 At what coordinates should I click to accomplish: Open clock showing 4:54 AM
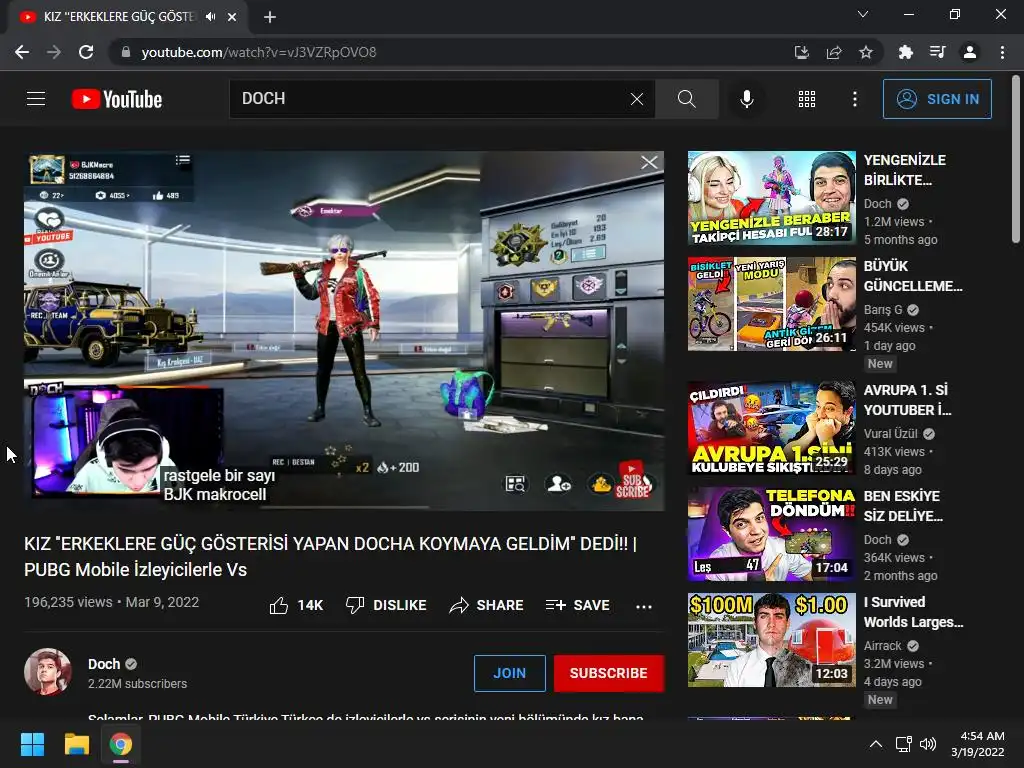978,744
